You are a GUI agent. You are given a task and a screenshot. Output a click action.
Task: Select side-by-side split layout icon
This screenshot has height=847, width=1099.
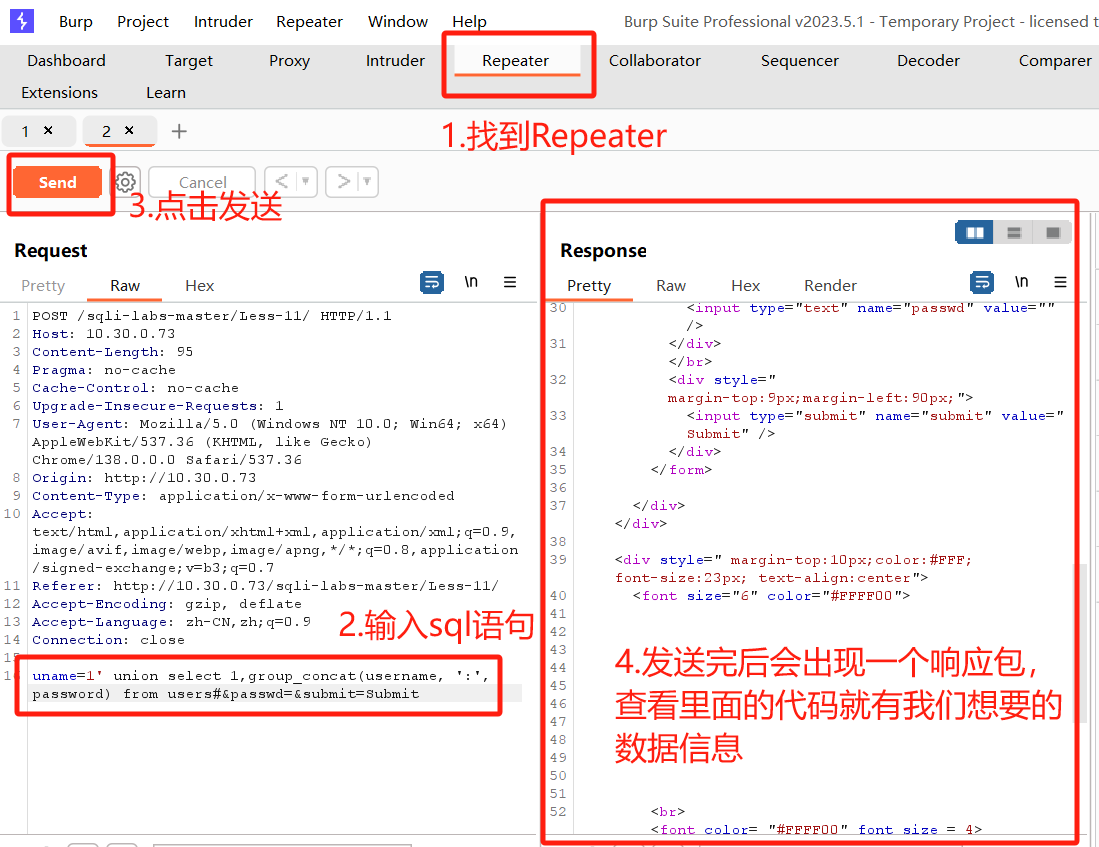click(974, 233)
